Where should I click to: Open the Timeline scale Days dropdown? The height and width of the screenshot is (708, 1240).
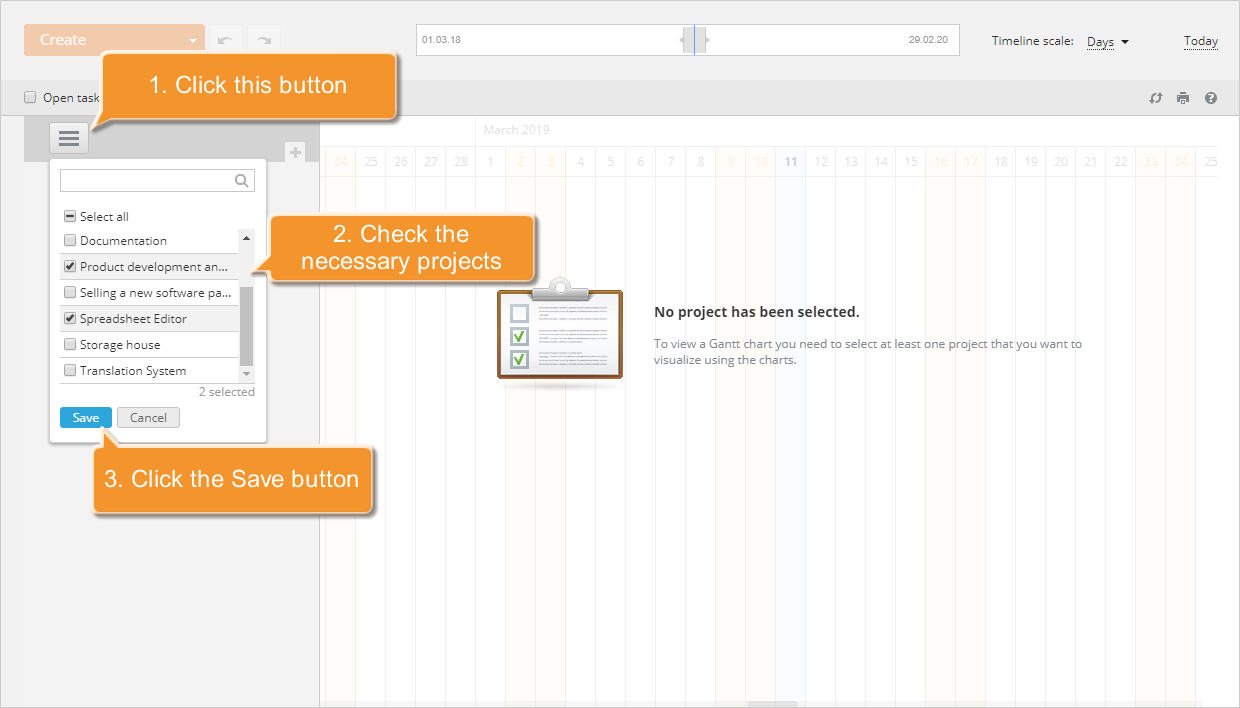coord(1105,41)
